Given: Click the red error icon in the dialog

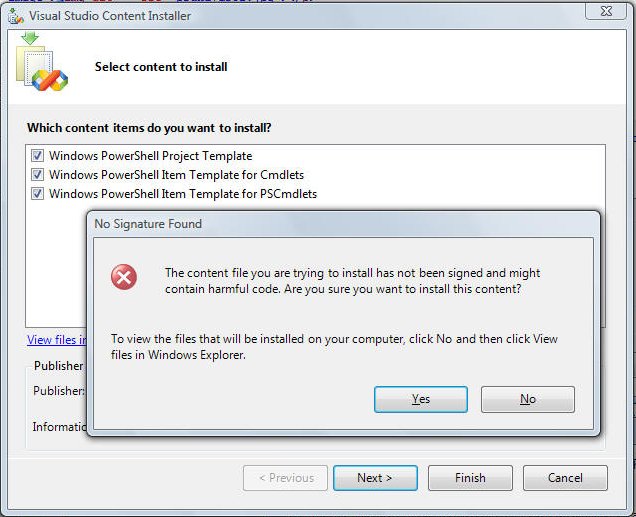Looking at the screenshot, I should tap(124, 277).
